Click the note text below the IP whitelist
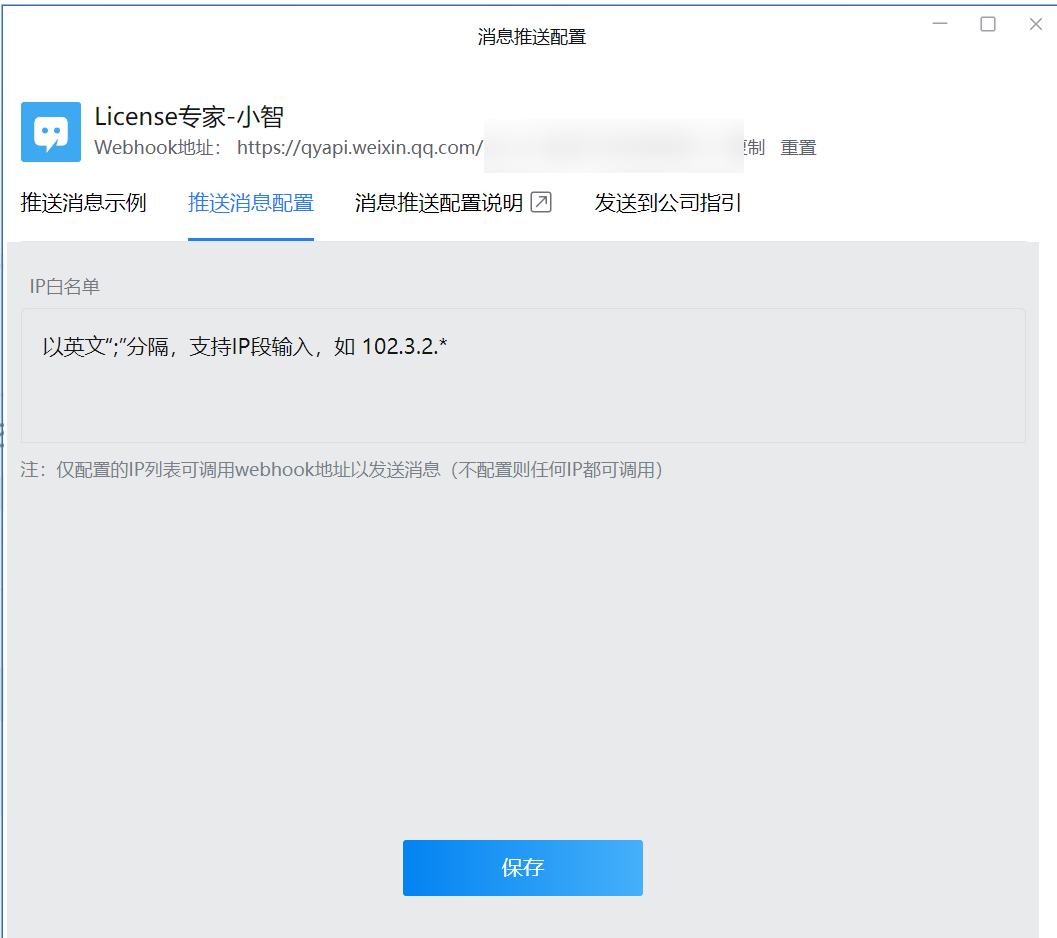Image resolution: width=1057 pixels, height=938 pixels. 342,469
